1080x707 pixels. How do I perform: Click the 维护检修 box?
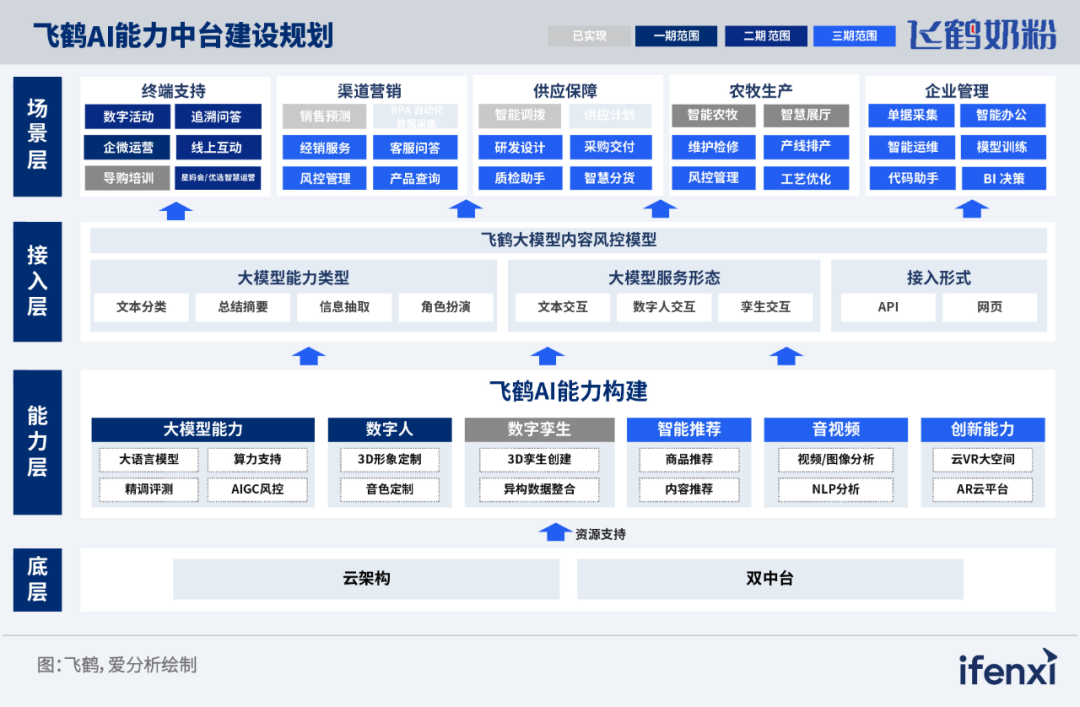click(x=714, y=147)
